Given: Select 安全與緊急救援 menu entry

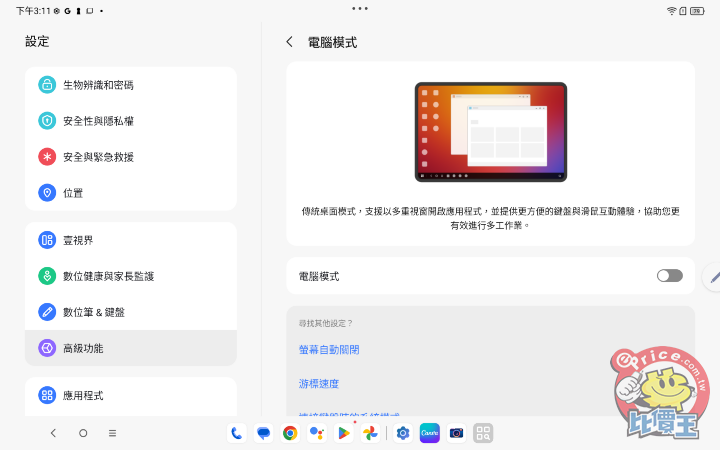Looking at the screenshot, I should pos(131,157).
